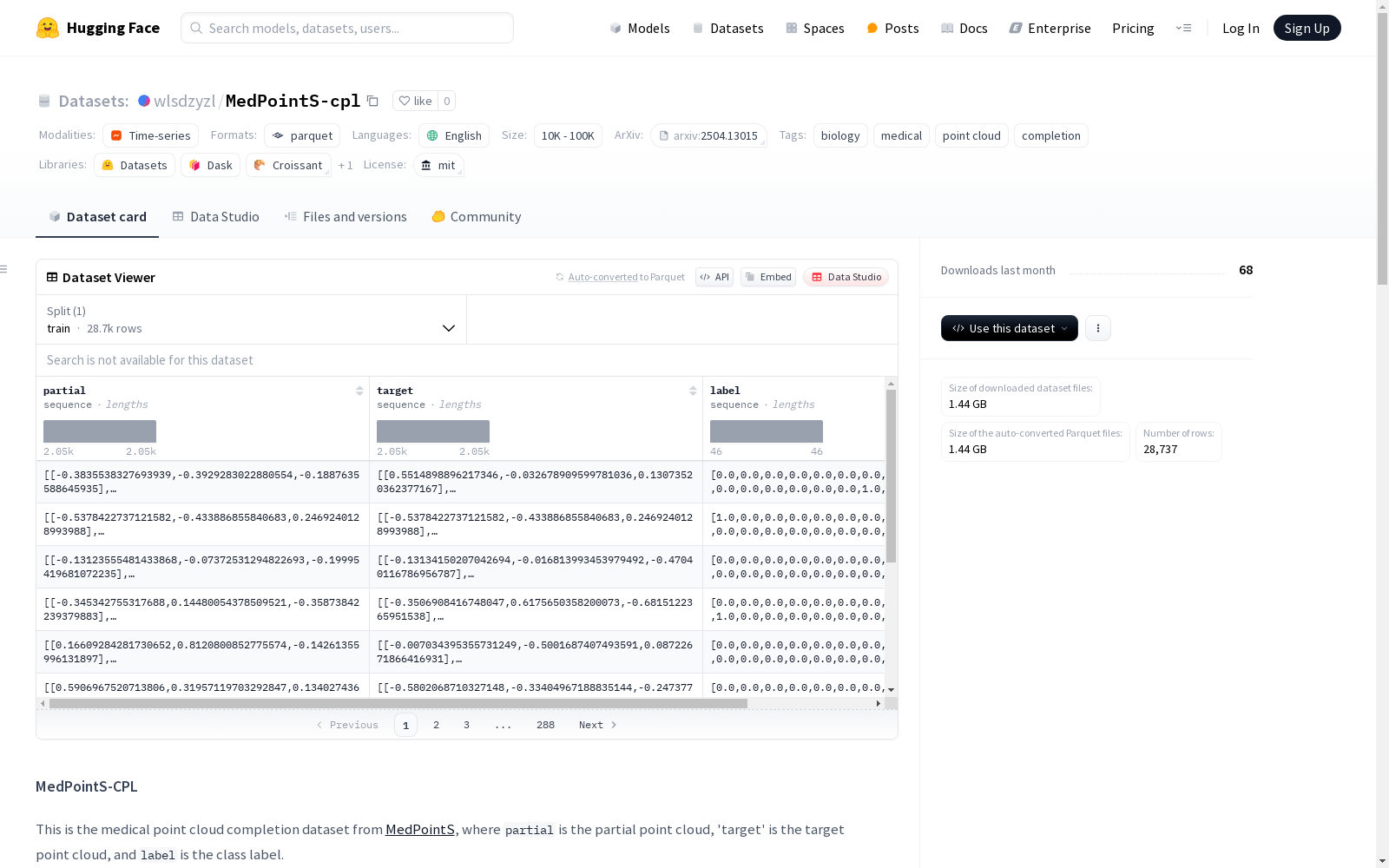Expand the train split dropdown
Image resolution: width=1389 pixels, height=868 pixels.
(251, 319)
